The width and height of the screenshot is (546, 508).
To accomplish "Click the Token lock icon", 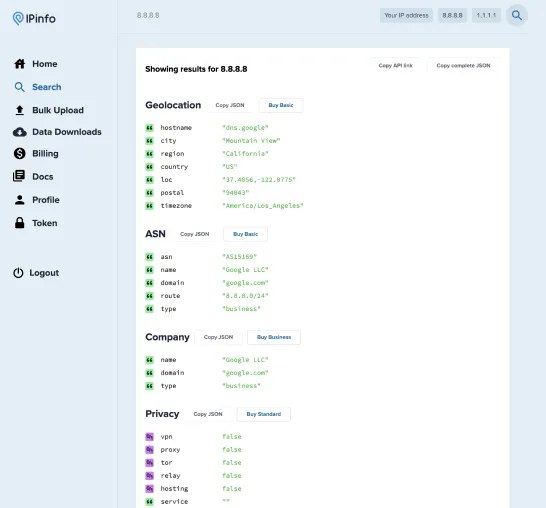I will pos(20,223).
